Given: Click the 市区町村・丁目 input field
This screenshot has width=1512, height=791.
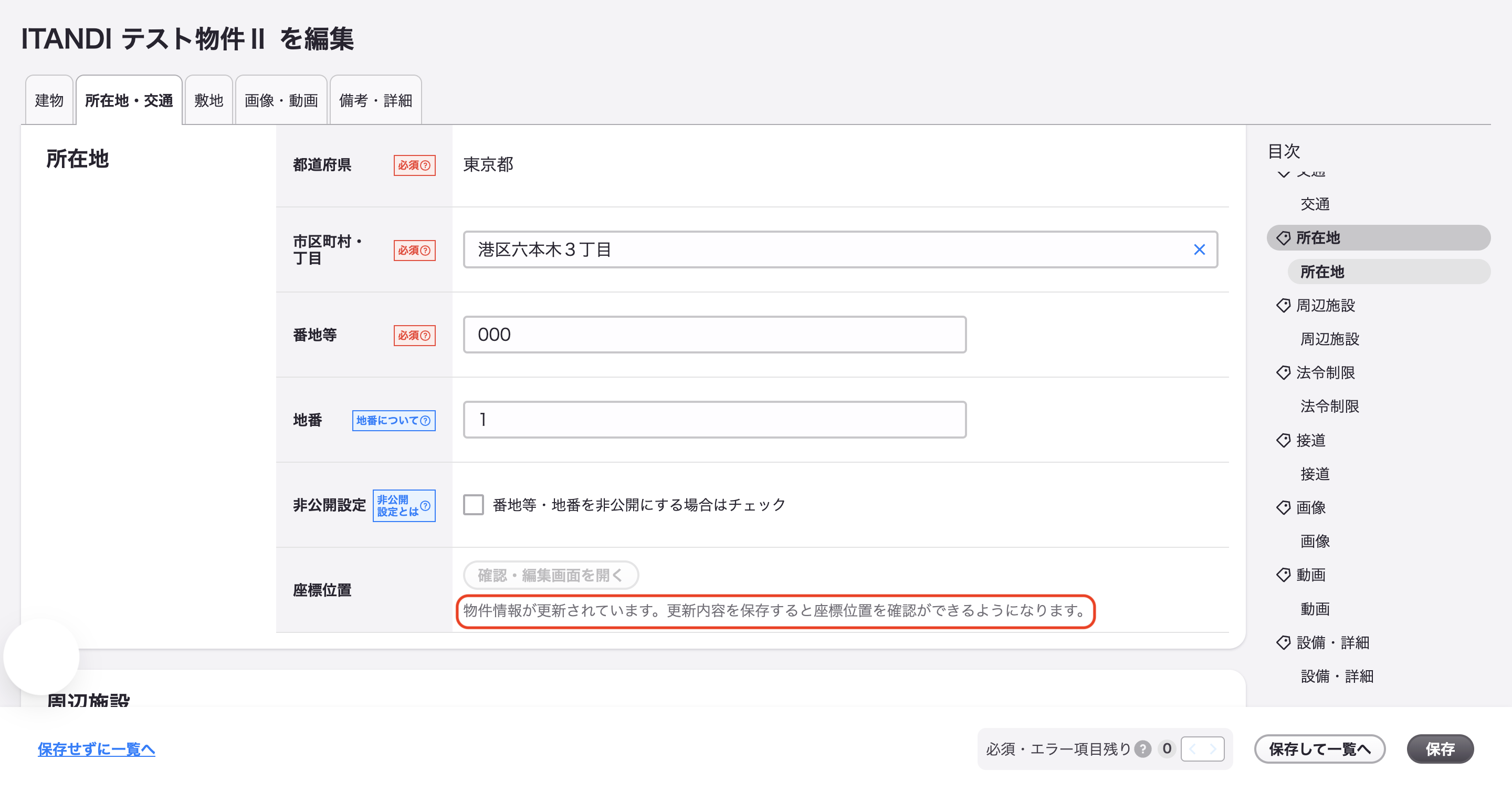Looking at the screenshot, I should point(840,249).
